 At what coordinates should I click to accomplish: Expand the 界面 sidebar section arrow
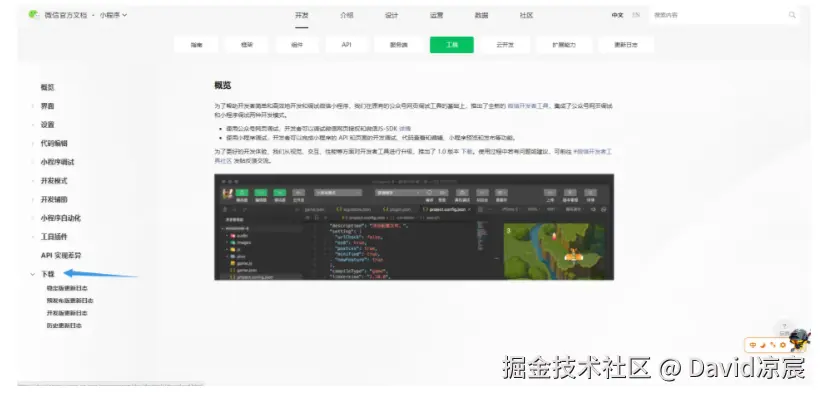32,106
